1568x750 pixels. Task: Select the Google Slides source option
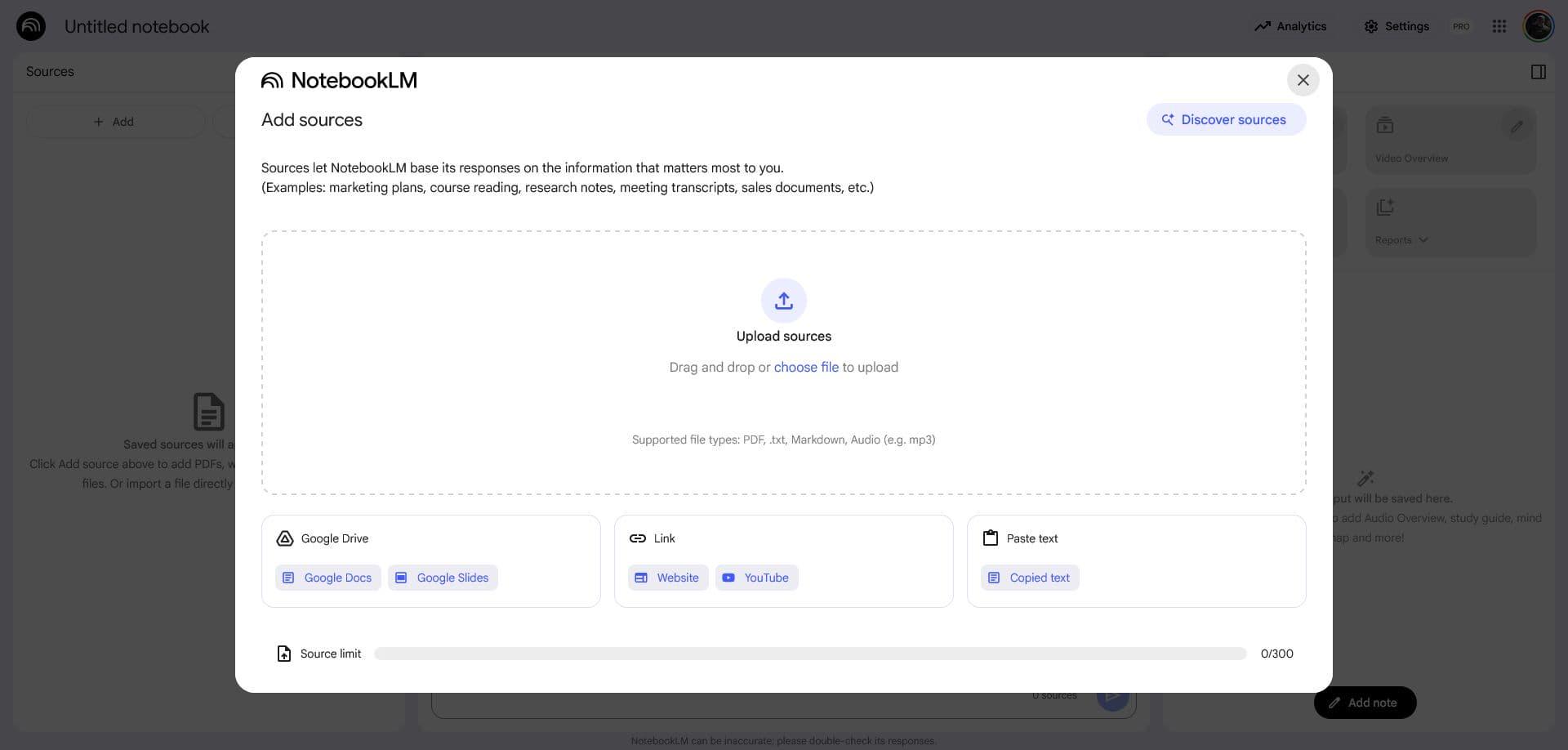[x=443, y=578]
